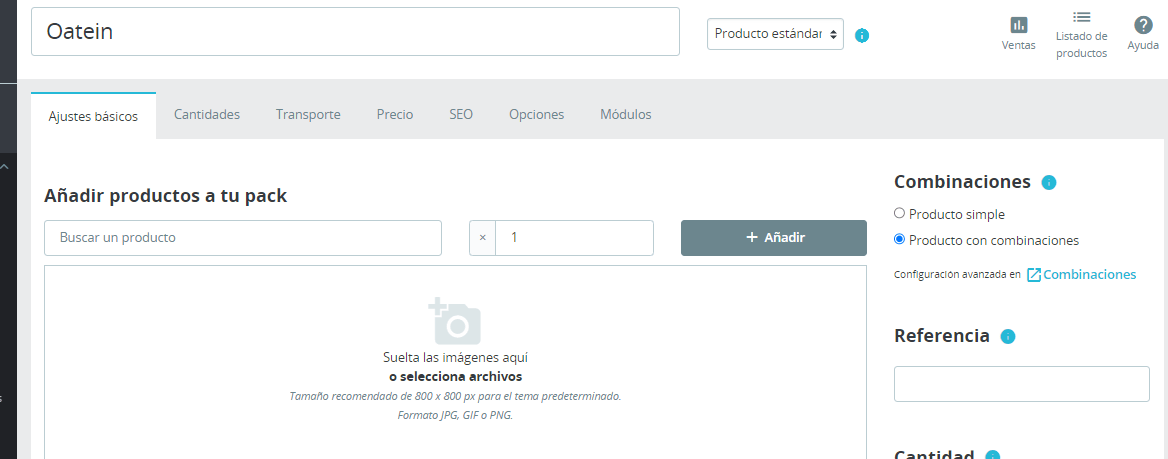Switch to SEO tab
Image resolution: width=1168 pixels, height=459 pixels.
[x=461, y=115]
